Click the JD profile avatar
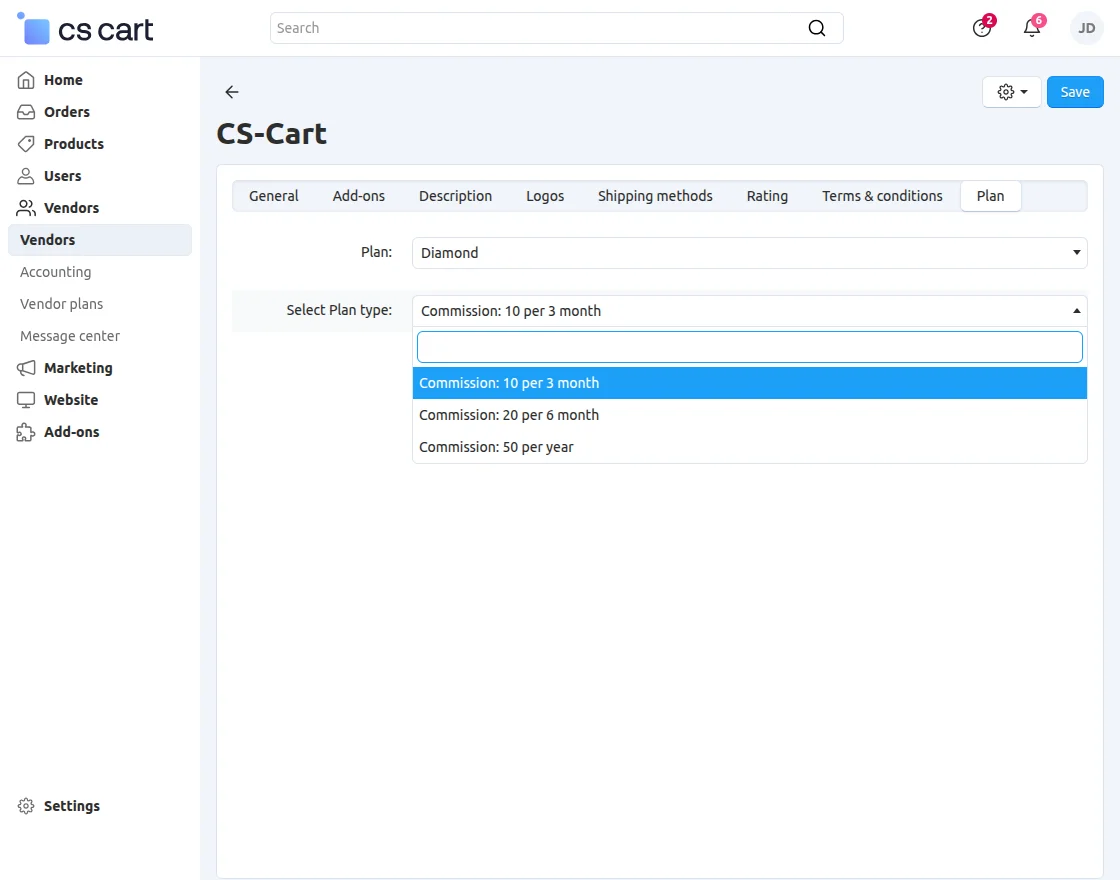Screen dimensions: 1120x880 (1086, 28)
